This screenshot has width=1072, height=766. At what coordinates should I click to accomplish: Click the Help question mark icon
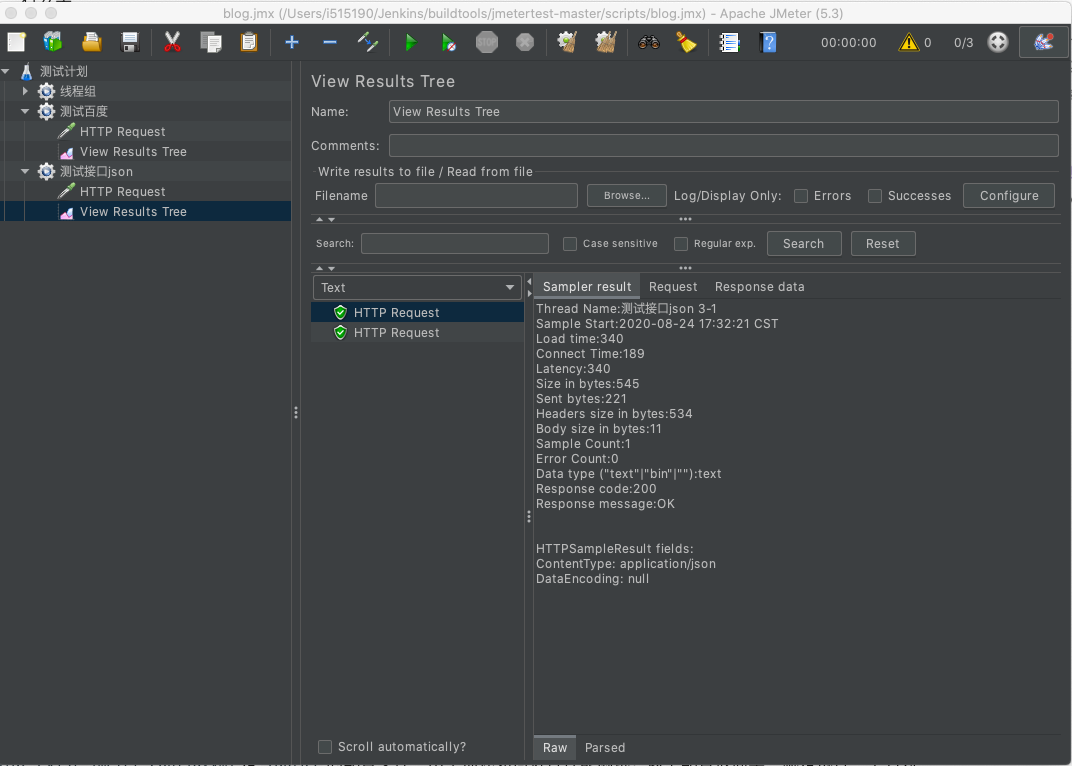[768, 42]
